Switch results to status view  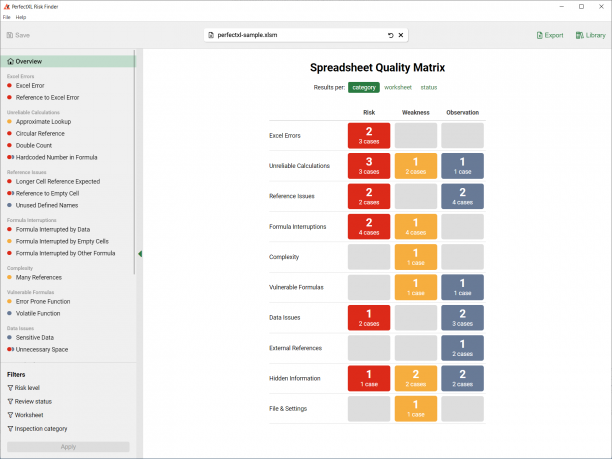[429, 87]
